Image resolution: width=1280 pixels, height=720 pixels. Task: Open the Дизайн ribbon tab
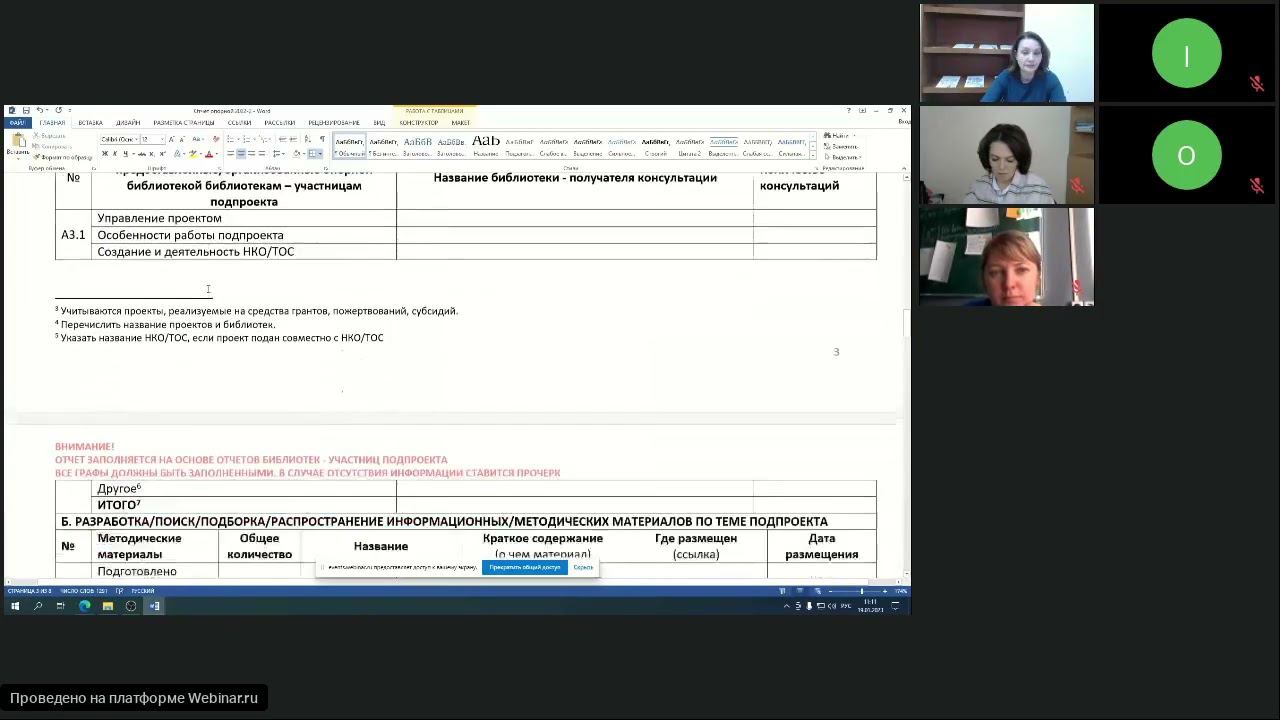pyautogui.click(x=128, y=123)
